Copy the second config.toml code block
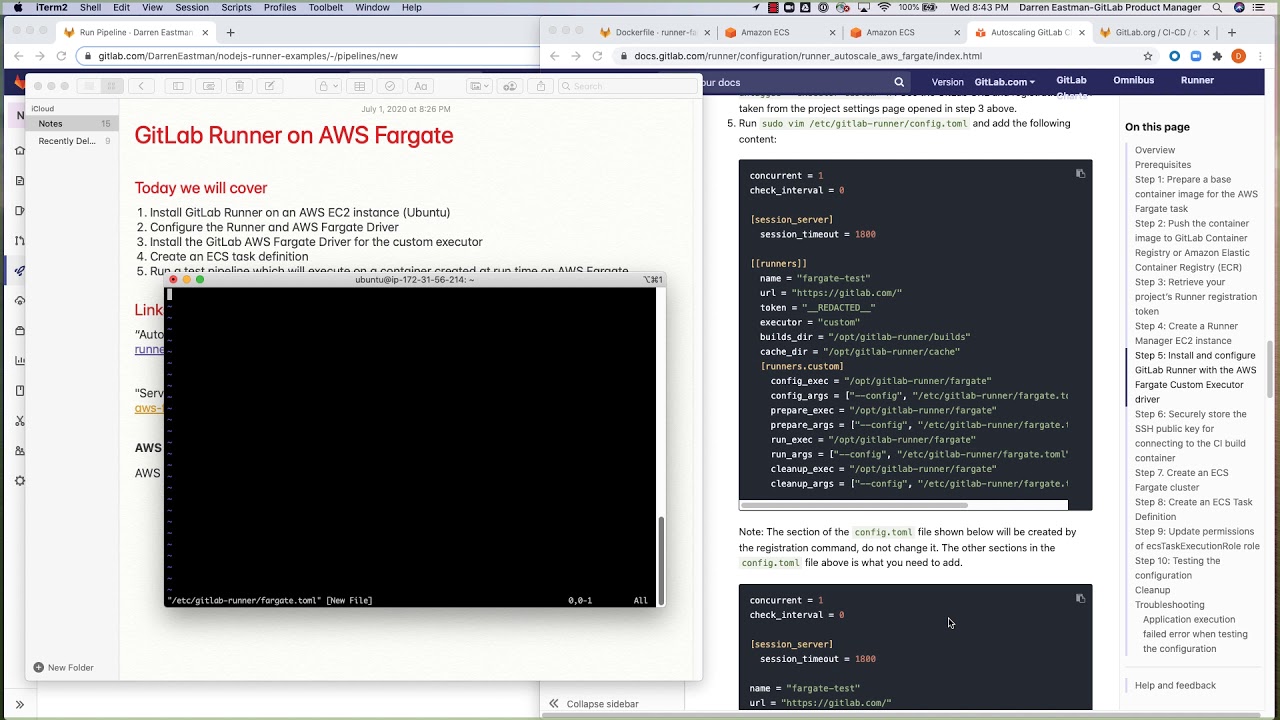The height and width of the screenshot is (720, 1280). click(x=1080, y=599)
